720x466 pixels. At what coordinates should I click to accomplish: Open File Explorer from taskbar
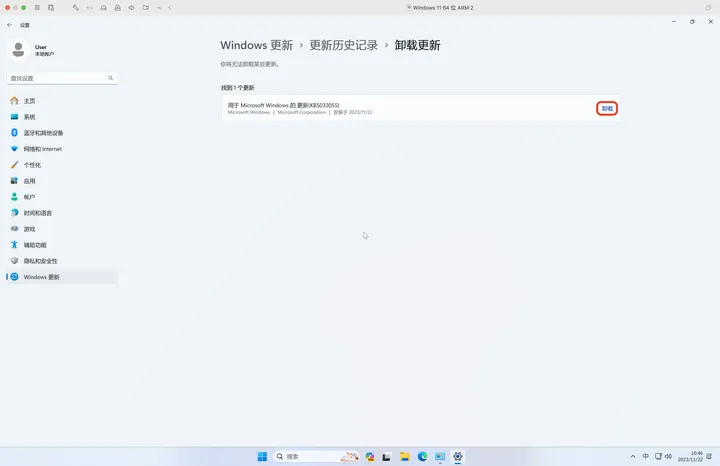405,456
